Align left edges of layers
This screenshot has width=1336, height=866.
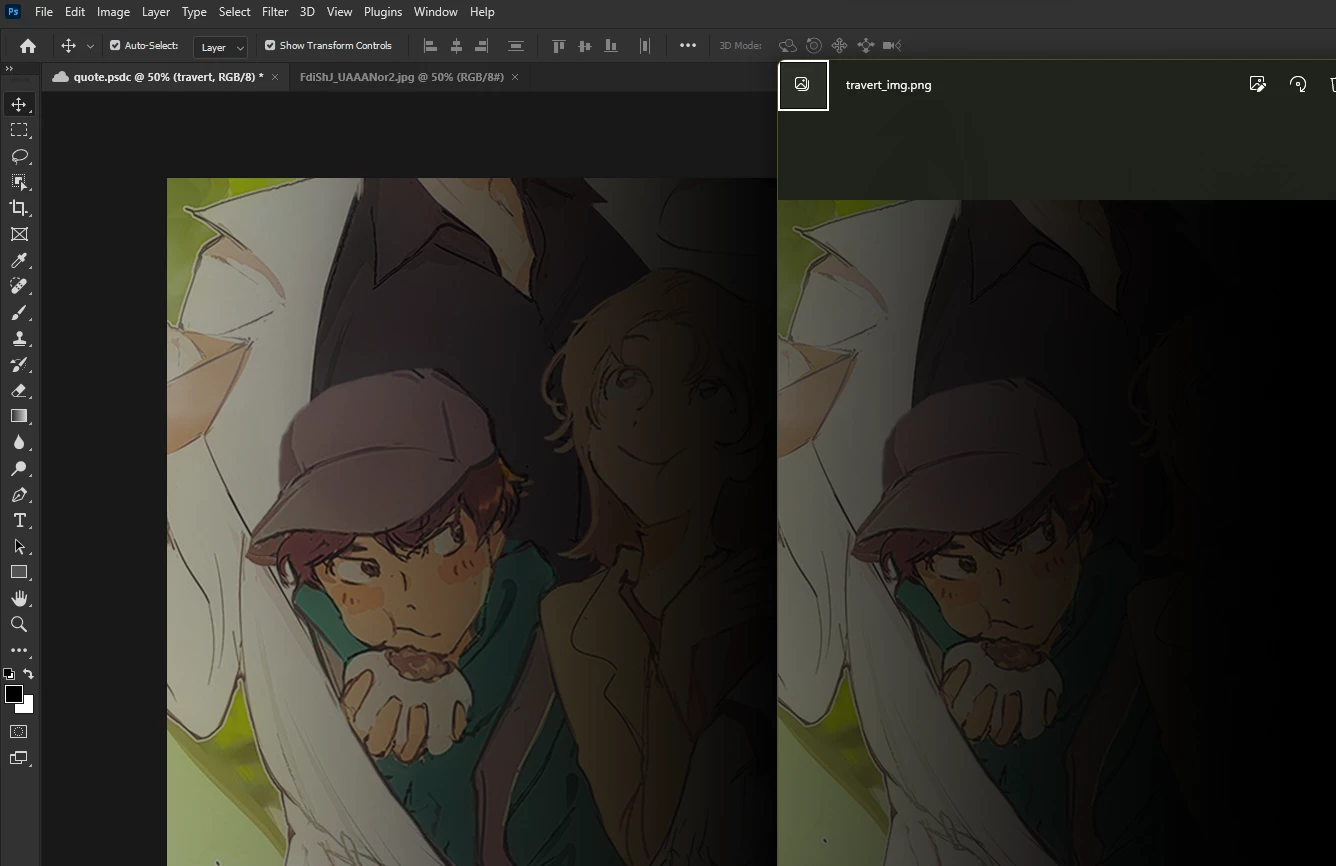pyautogui.click(x=431, y=46)
